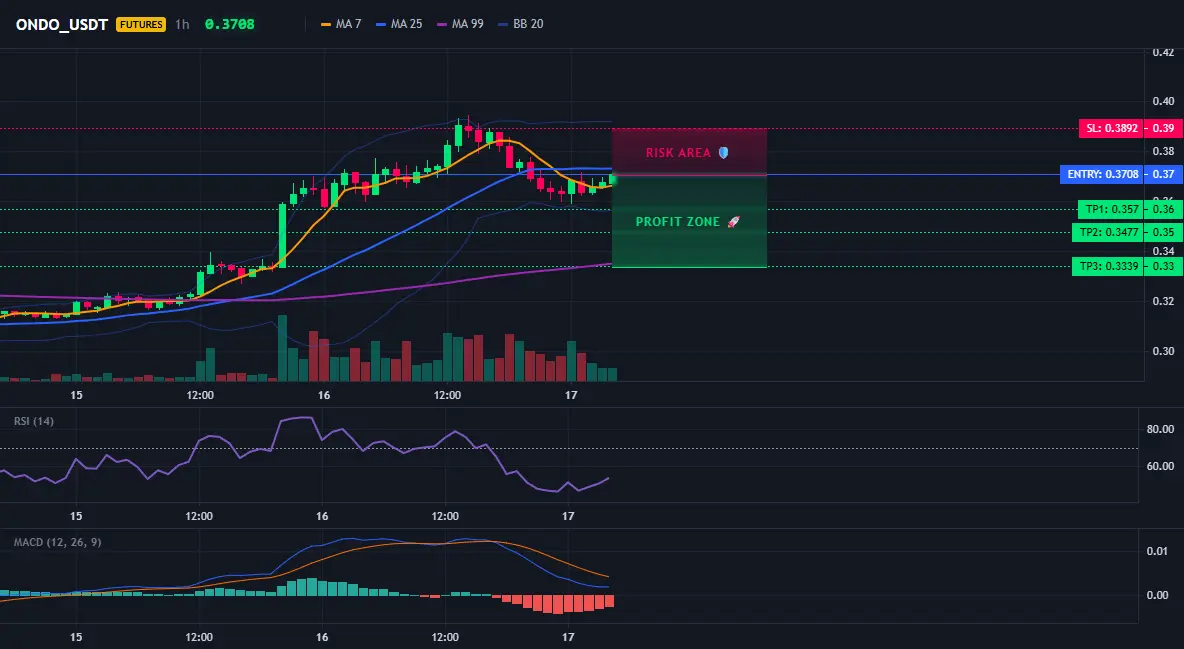Click the RISK AREA zone label

[678, 153]
